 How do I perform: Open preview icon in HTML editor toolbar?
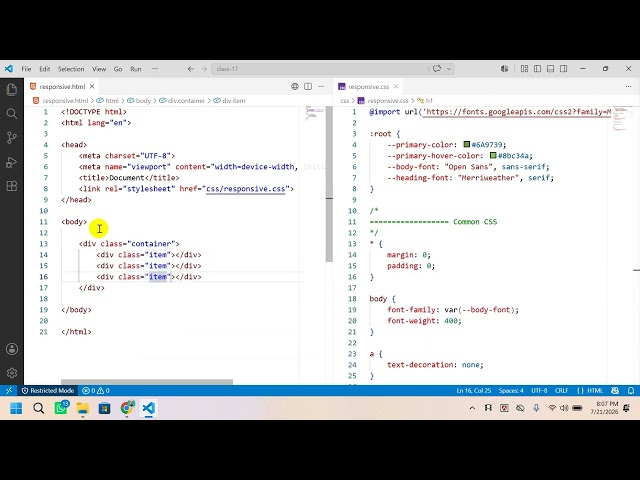[295, 87]
